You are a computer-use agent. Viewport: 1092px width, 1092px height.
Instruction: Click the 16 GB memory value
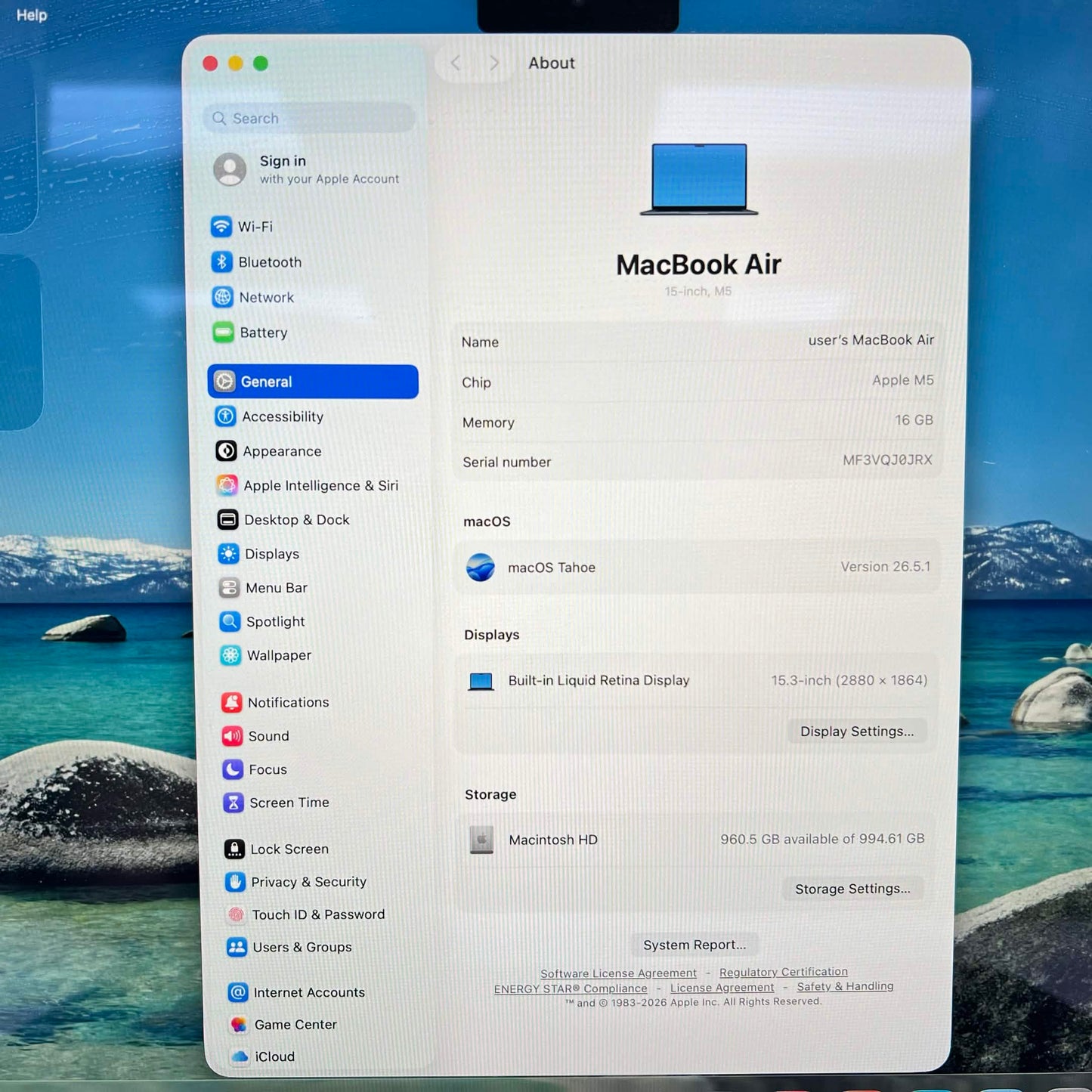914,420
